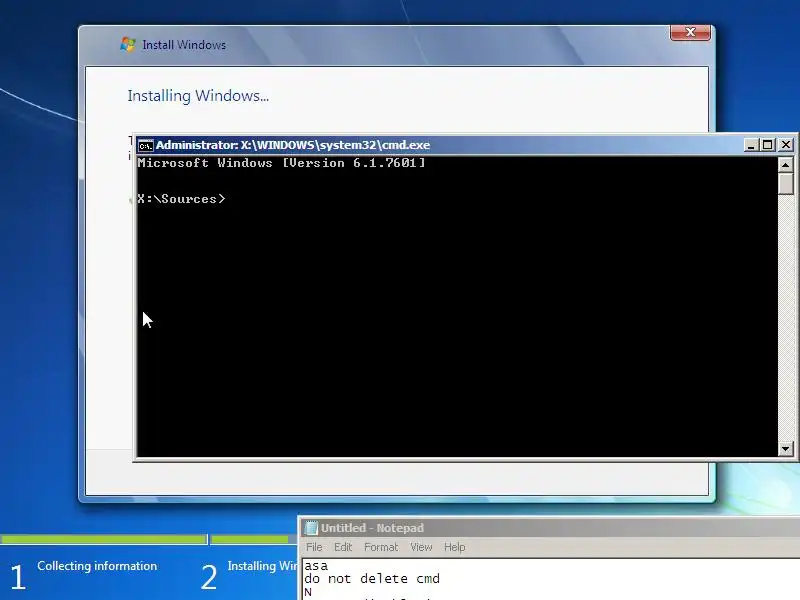Click the cmd.exe title bar system icon
800x600 pixels.
(145, 145)
